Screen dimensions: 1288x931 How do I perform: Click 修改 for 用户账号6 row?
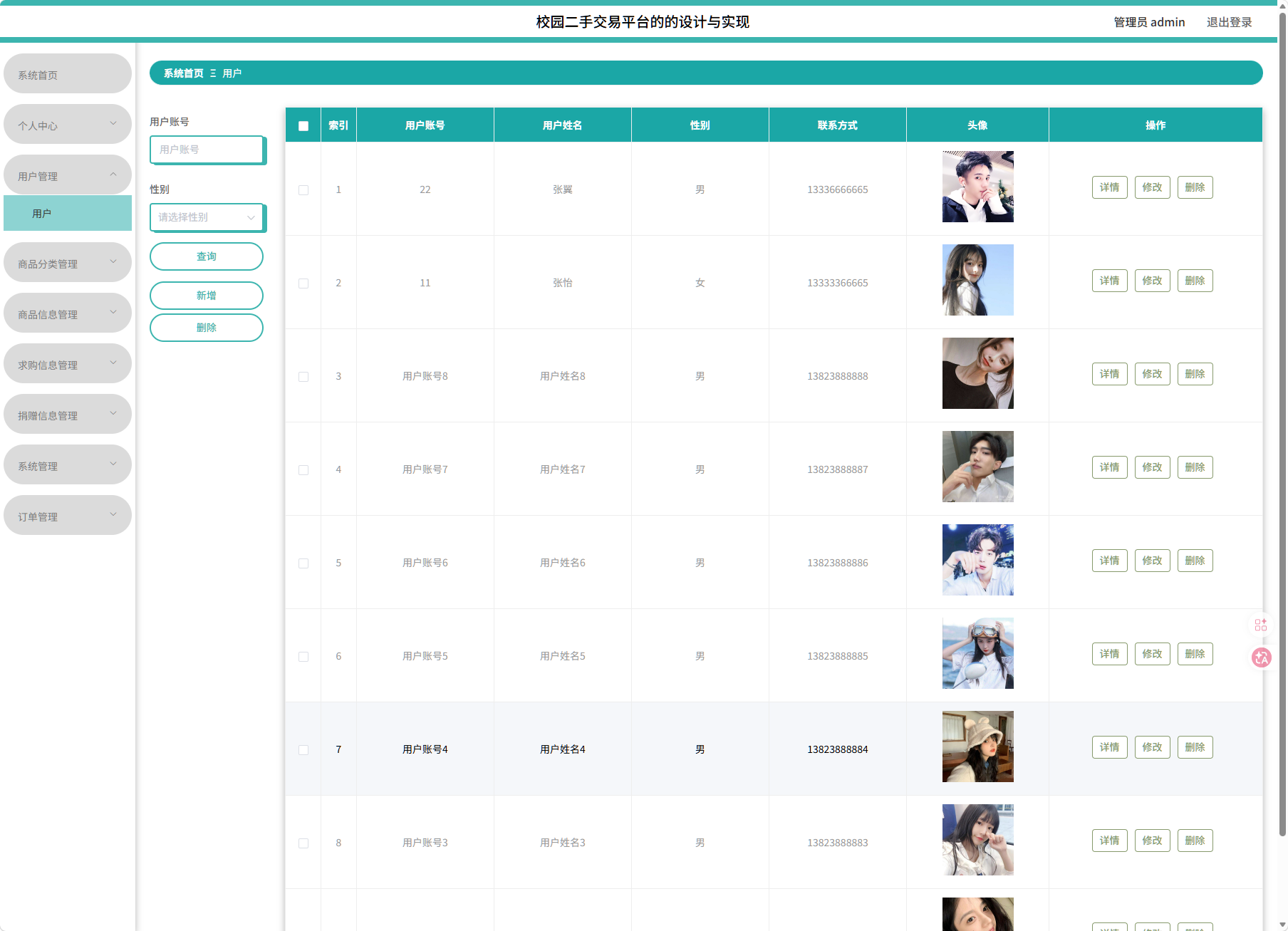1153,561
